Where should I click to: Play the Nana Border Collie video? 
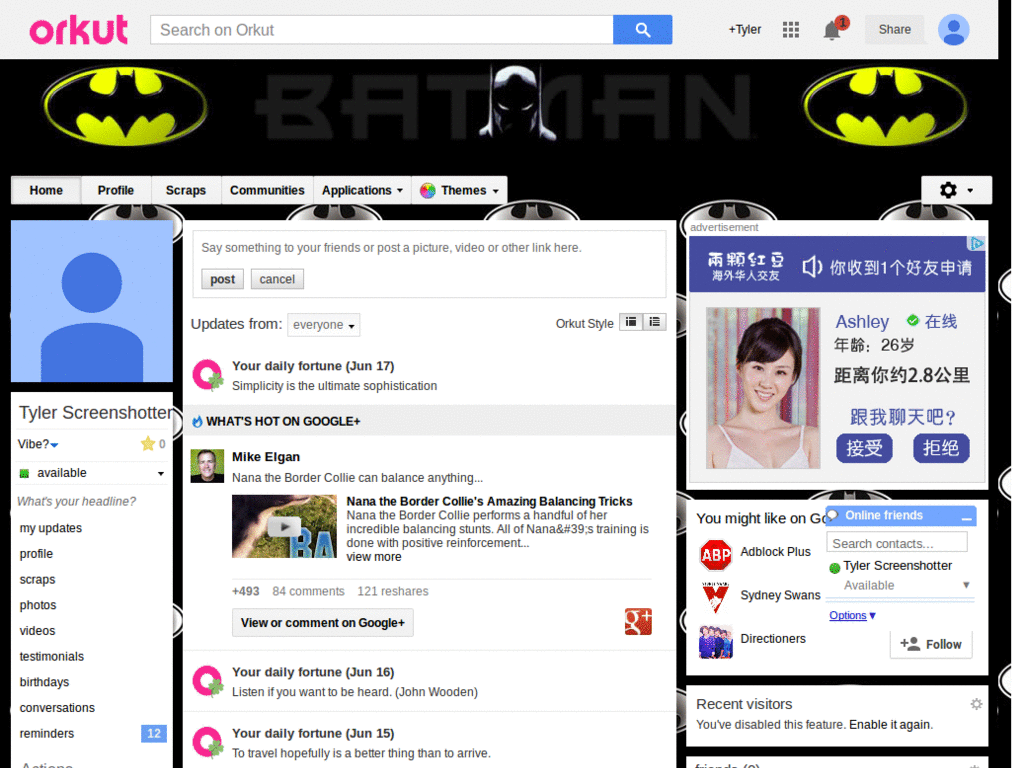(x=284, y=526)
